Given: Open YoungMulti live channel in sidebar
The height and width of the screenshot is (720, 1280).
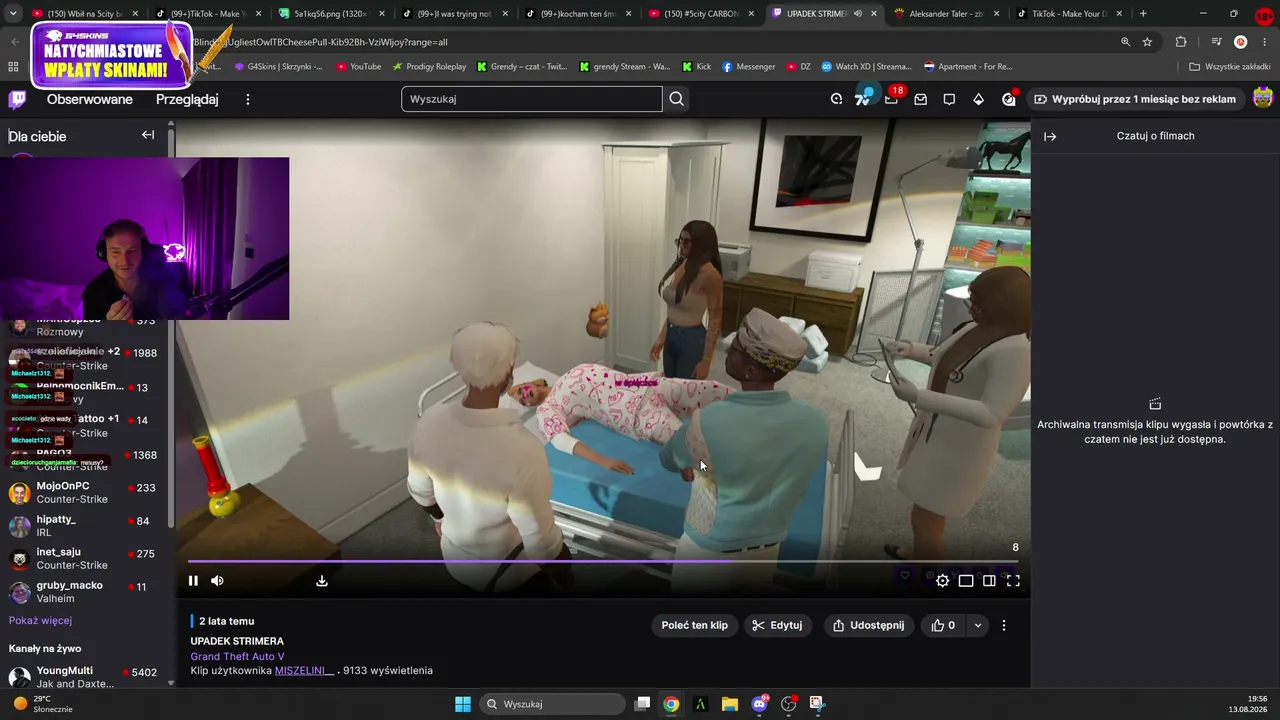Looking at the screenshot, I should 84,677.
